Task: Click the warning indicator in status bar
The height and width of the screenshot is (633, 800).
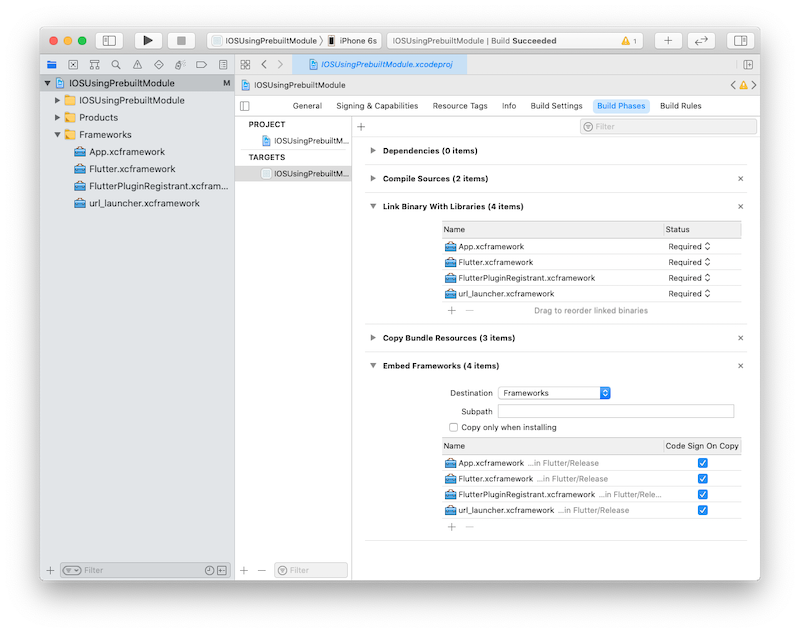Action: click(629, 41)
